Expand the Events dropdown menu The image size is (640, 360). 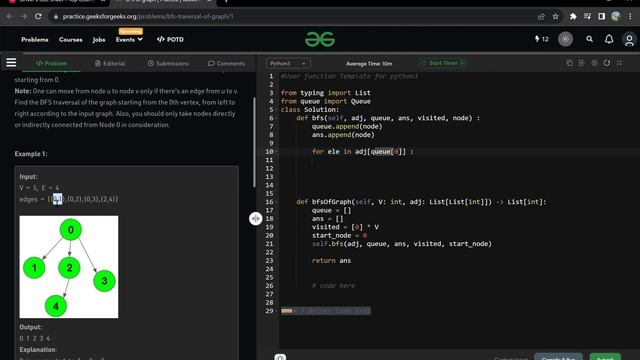tap(129, 40)
